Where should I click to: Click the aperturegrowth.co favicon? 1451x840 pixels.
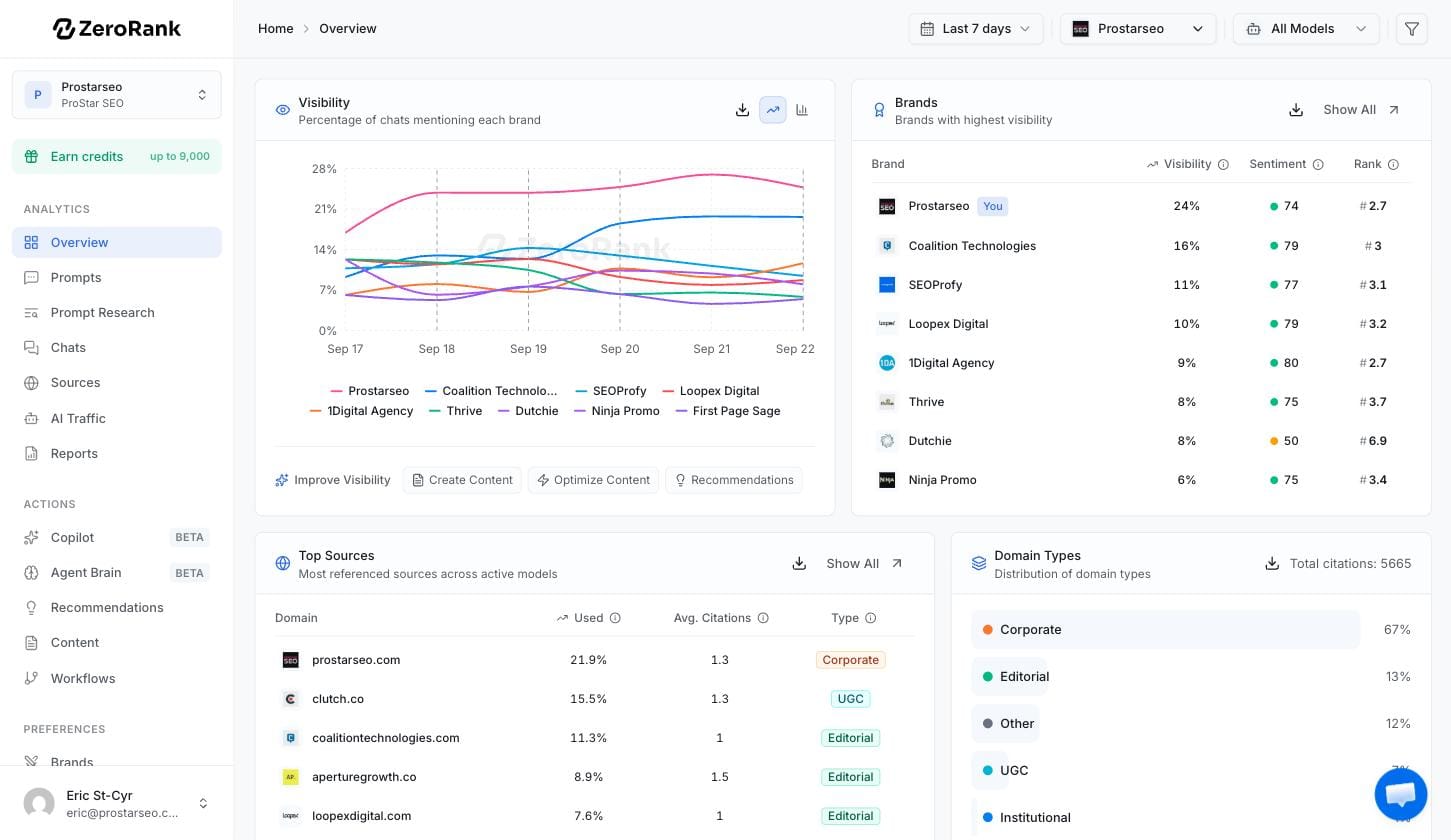[290, 777]
